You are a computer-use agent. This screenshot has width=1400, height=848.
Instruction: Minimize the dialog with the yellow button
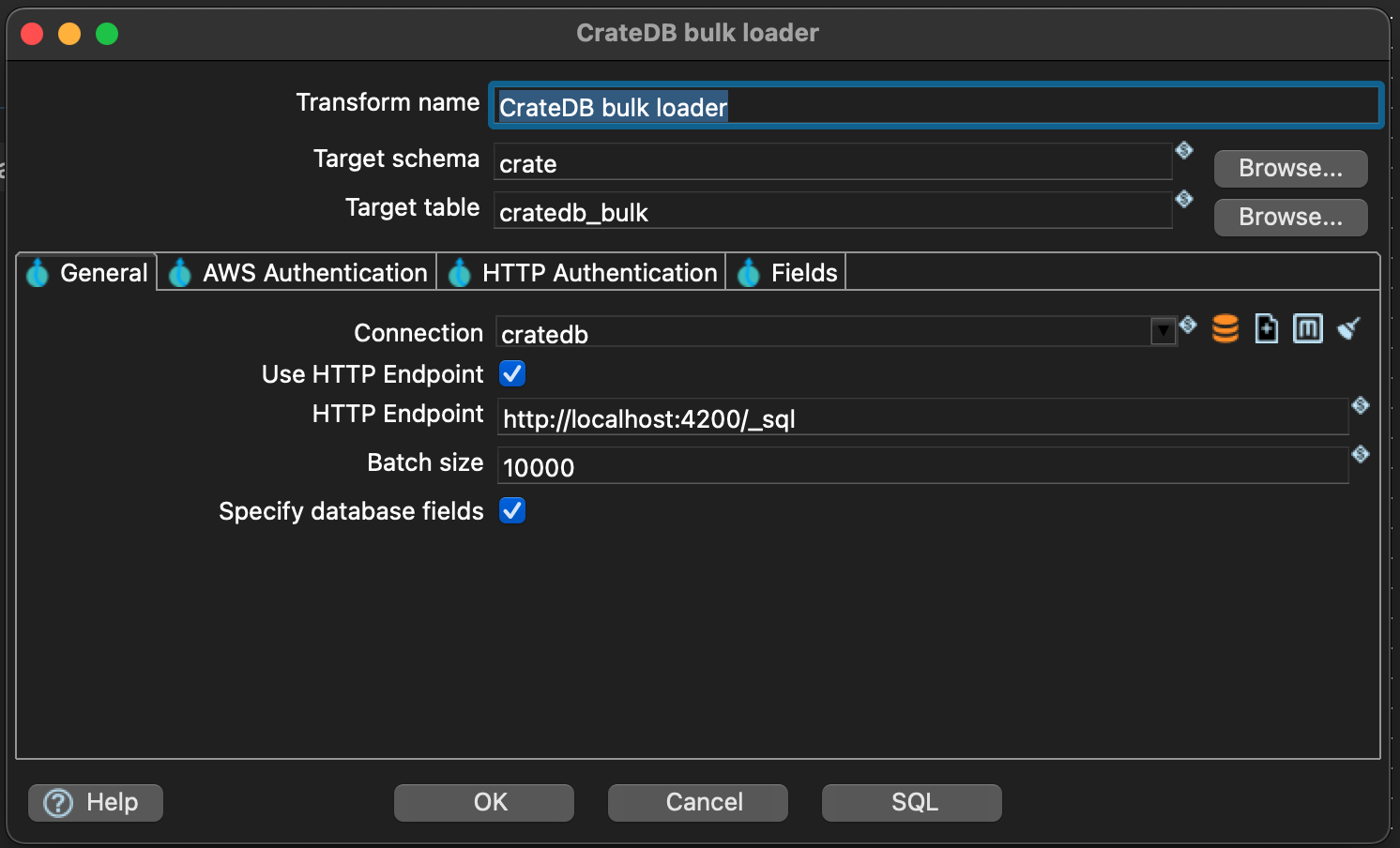click(69, 34)
